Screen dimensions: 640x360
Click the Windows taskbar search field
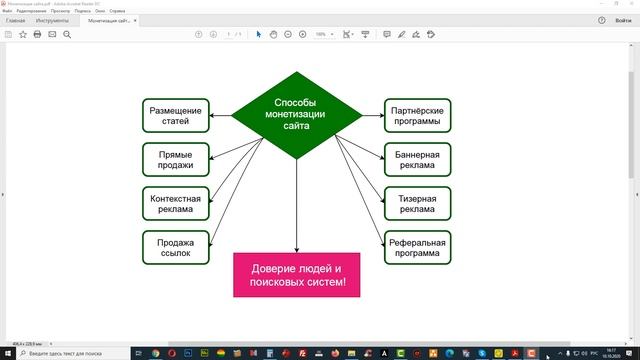(x=73, y=353)
